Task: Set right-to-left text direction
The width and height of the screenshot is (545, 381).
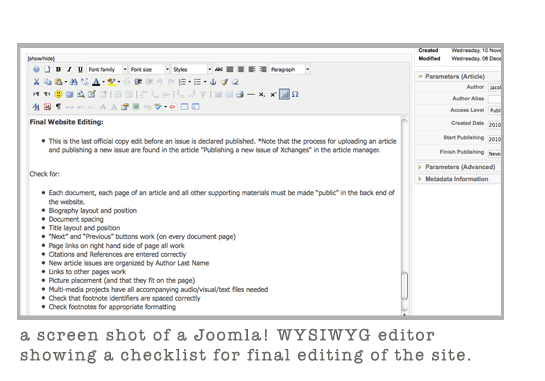Action: [47, 94]
